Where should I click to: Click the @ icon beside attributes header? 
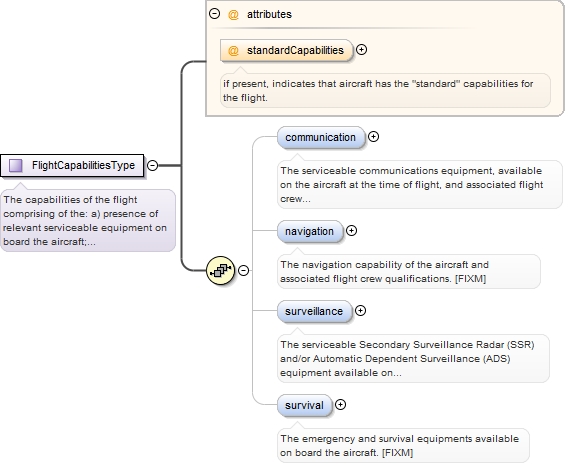pos(233,15)
